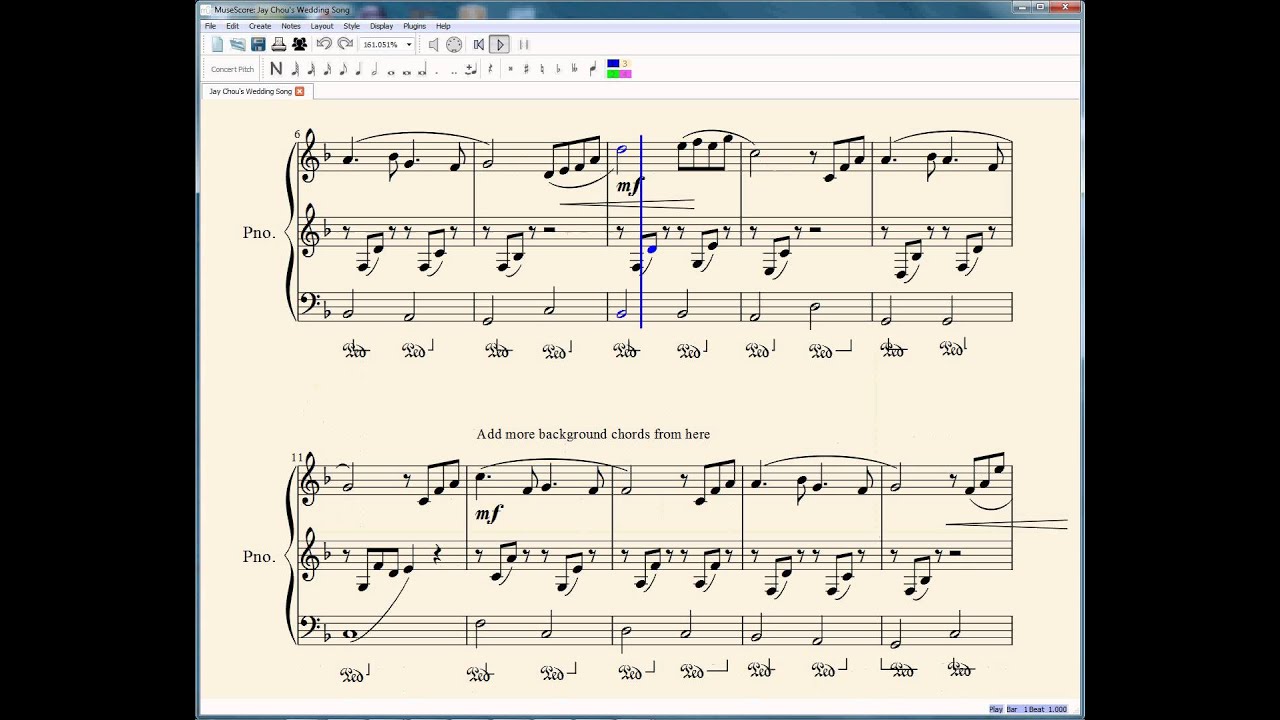Select the 32nd note duration
The height and width of the screenshot is (720, 1280).
pyautogui.click(x=311, y=69)
